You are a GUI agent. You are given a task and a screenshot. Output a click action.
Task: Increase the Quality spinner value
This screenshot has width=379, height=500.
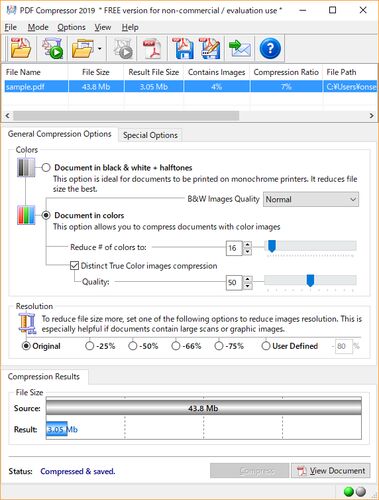click(x=247, y=279)
